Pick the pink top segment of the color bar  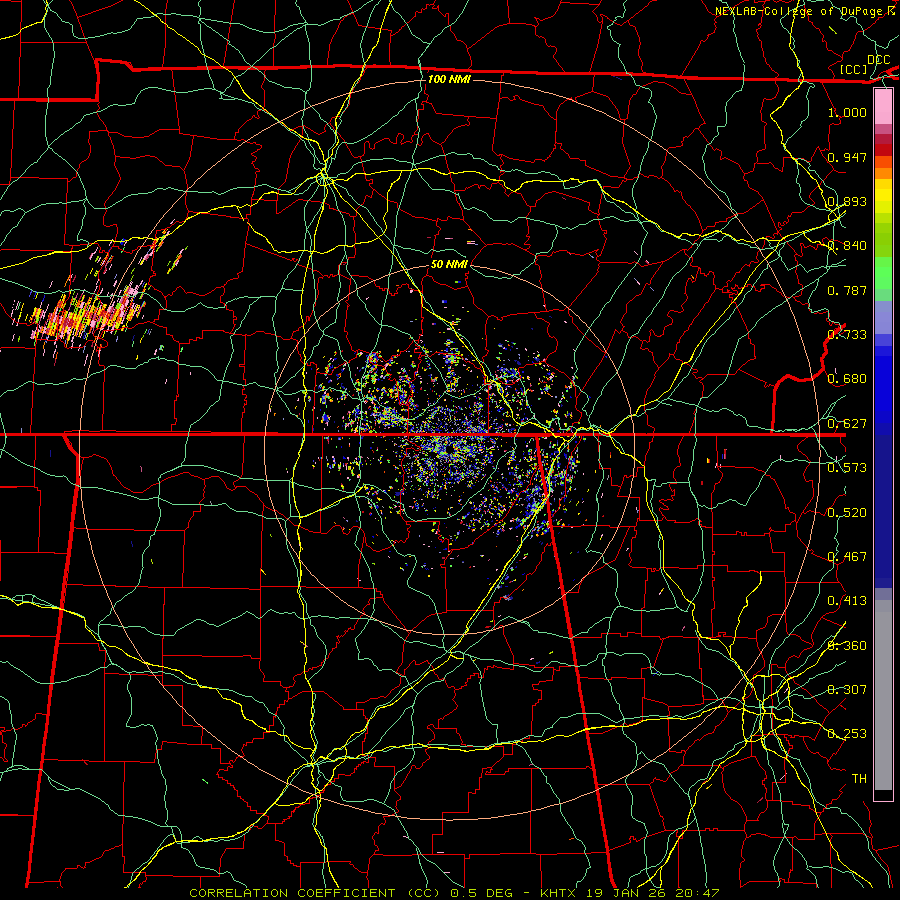883,107
